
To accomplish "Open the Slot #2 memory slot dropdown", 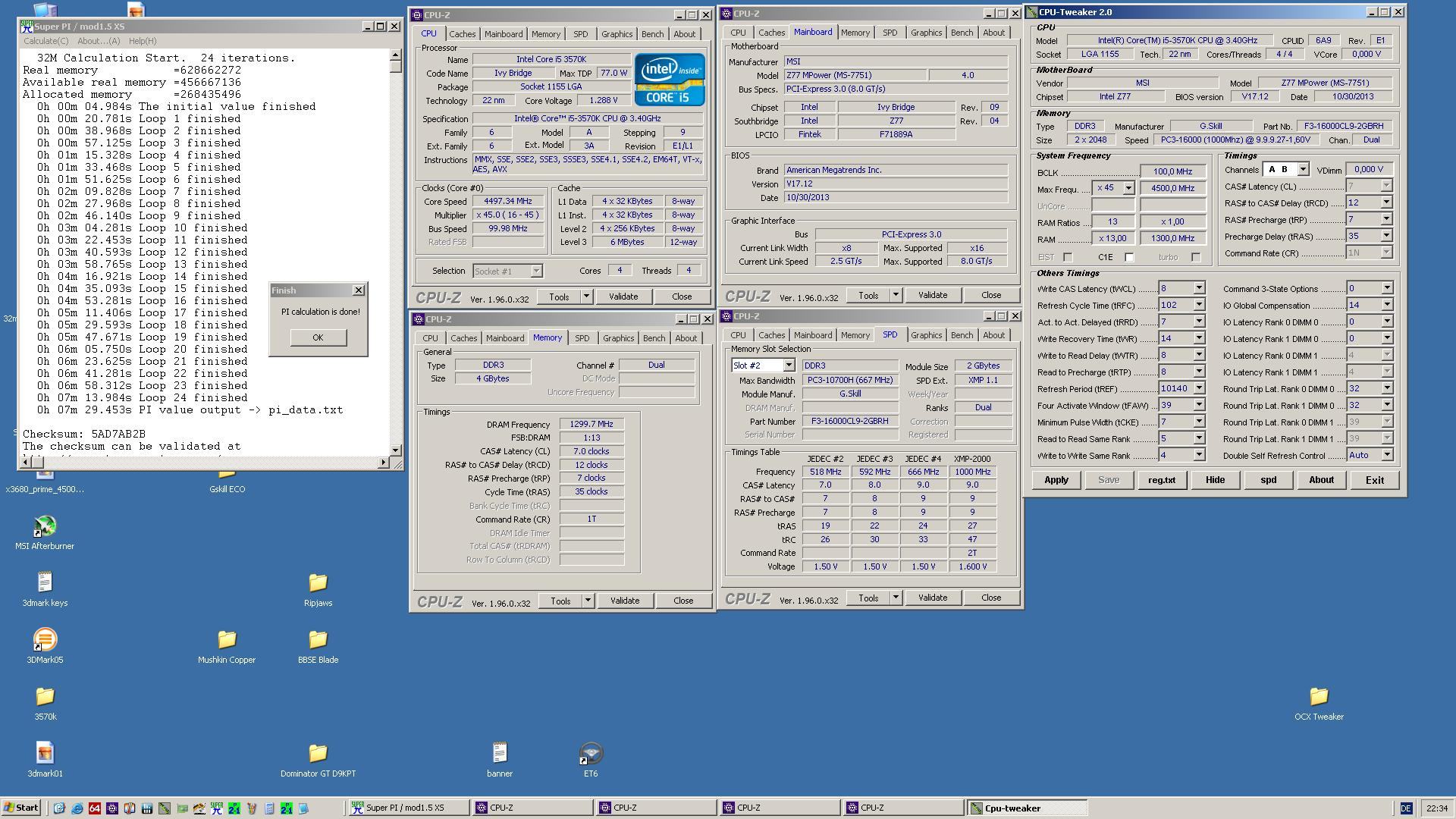I will coord(789,366).
